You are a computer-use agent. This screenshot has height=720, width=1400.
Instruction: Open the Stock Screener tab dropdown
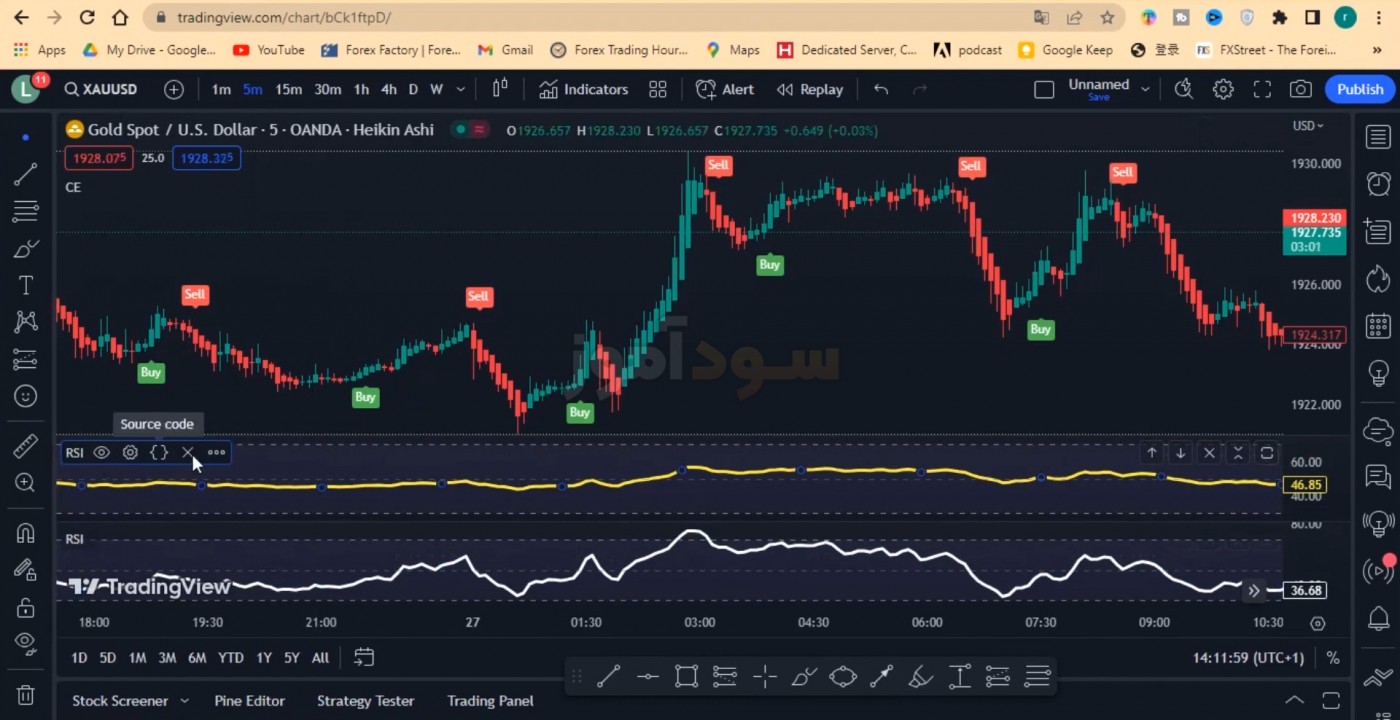coord(184,701)
